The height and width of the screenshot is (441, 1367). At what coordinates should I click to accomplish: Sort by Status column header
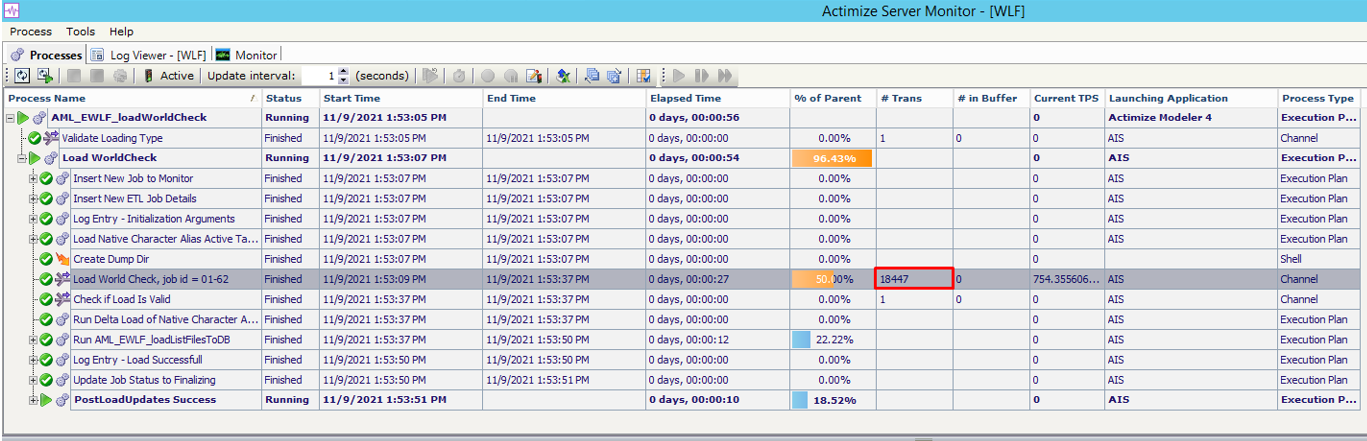[x=290, y=98]
